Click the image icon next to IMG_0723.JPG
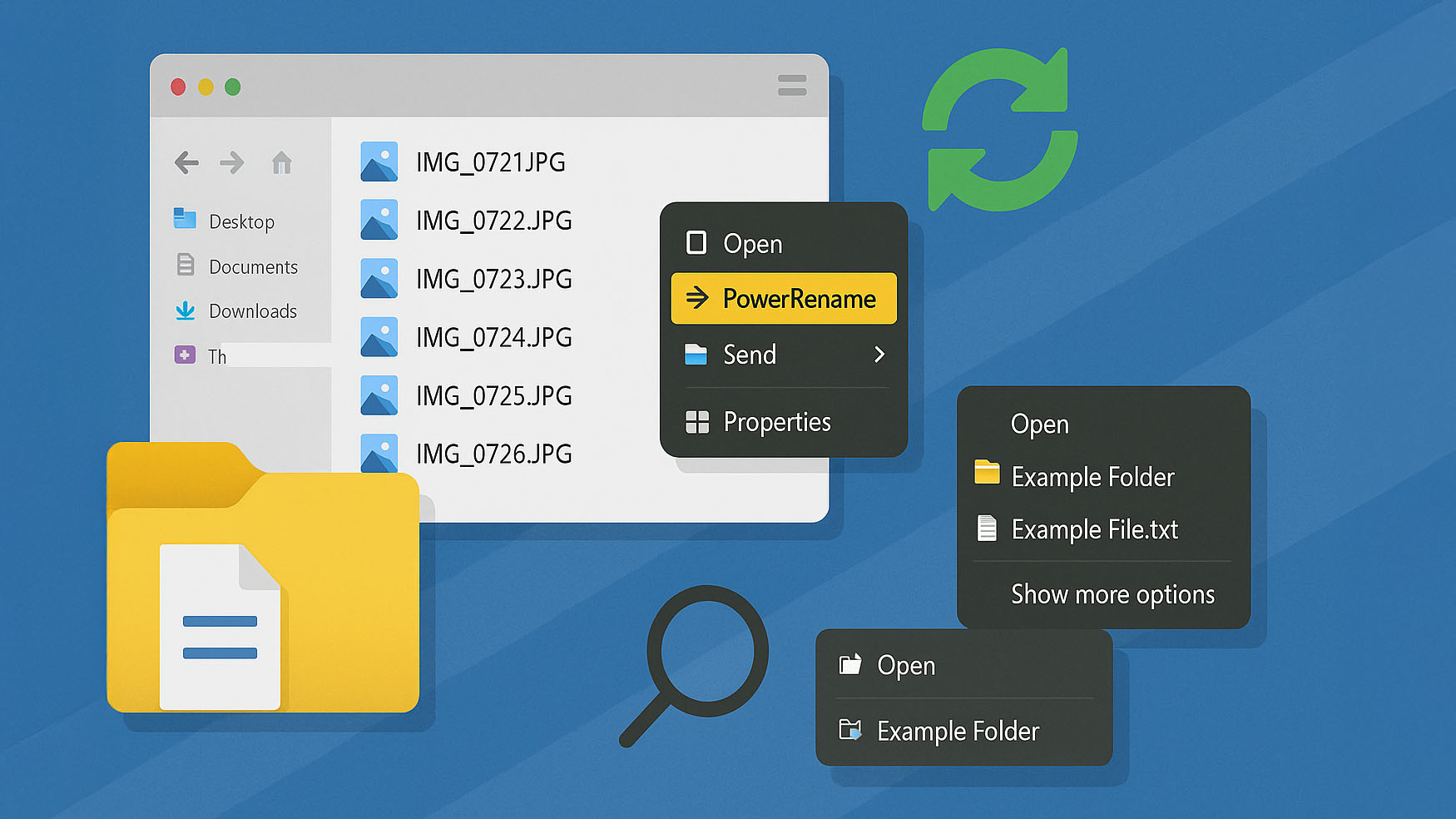The height and width of the screenshot is (819, 1456). pyautogui.click(x=379, y=279)
